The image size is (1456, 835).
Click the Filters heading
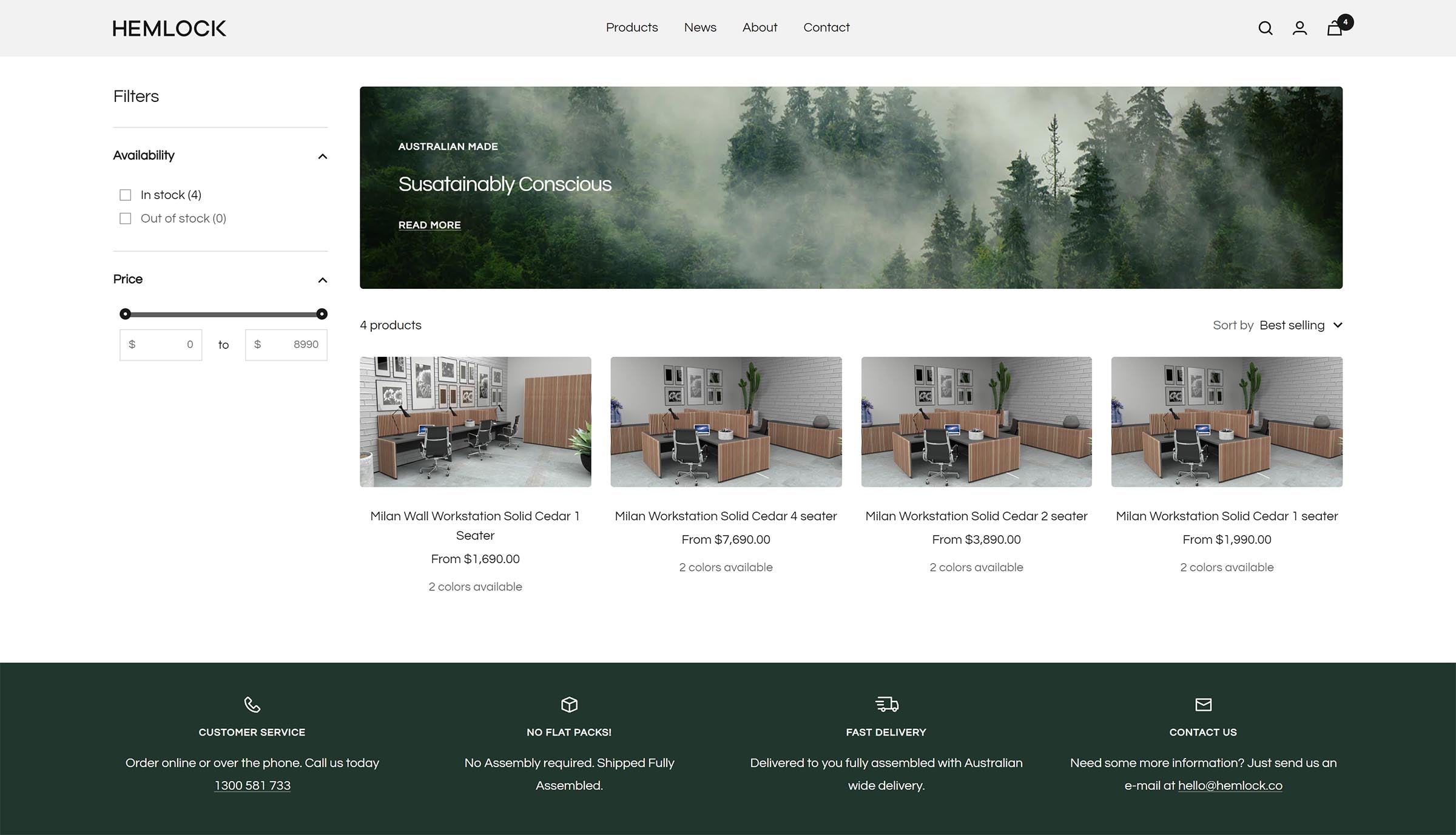point(136,96)
